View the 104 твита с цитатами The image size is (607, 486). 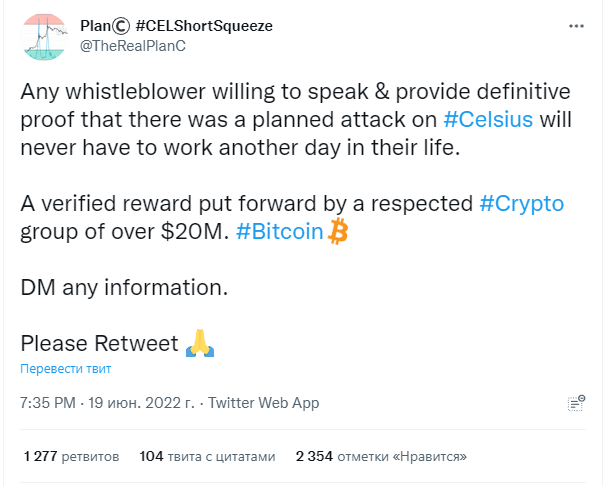207,457
